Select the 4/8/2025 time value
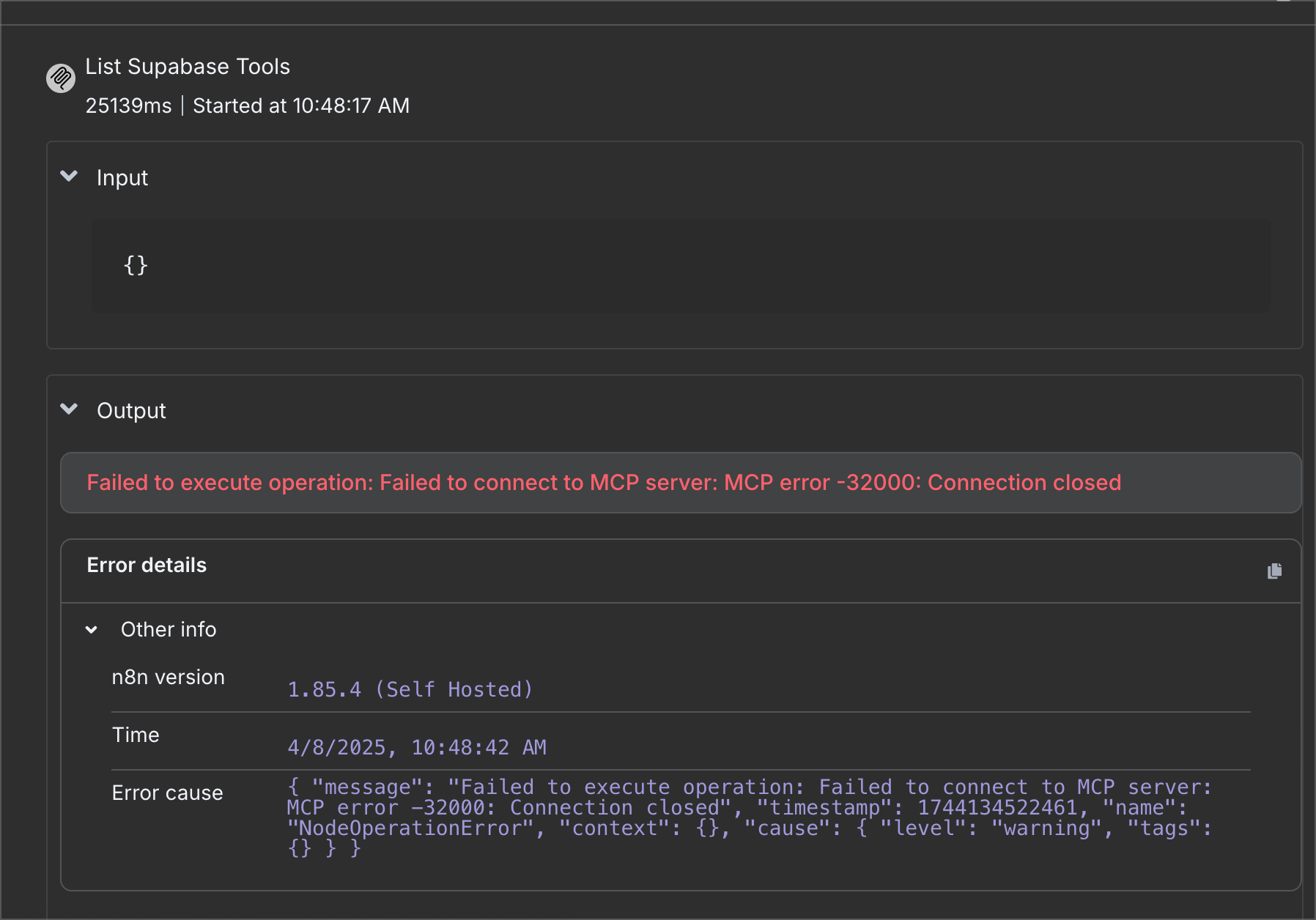Viewport: 1316px width, 920px height. coord(417,747)
